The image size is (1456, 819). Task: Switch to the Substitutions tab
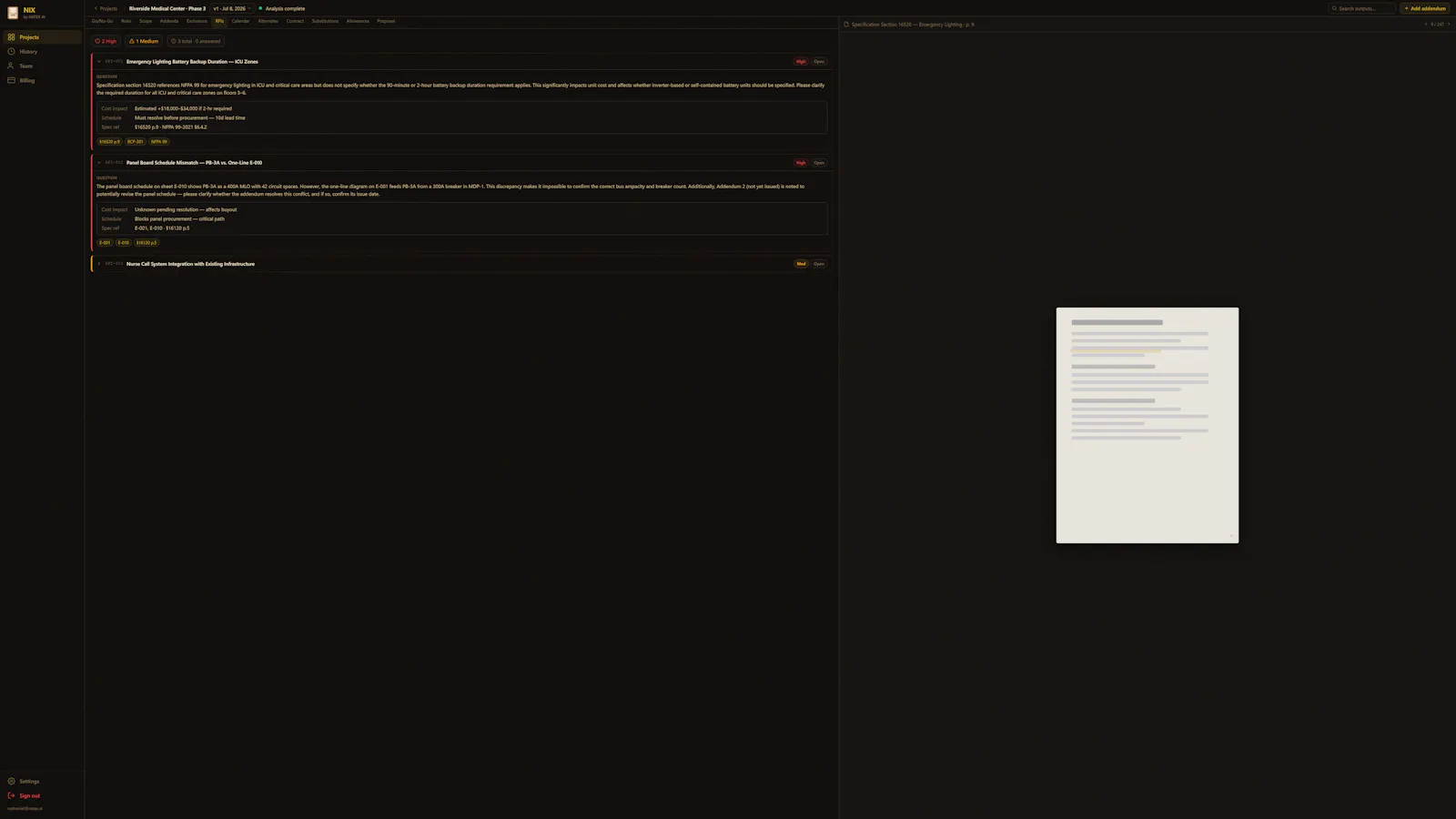tap(325, 21)
